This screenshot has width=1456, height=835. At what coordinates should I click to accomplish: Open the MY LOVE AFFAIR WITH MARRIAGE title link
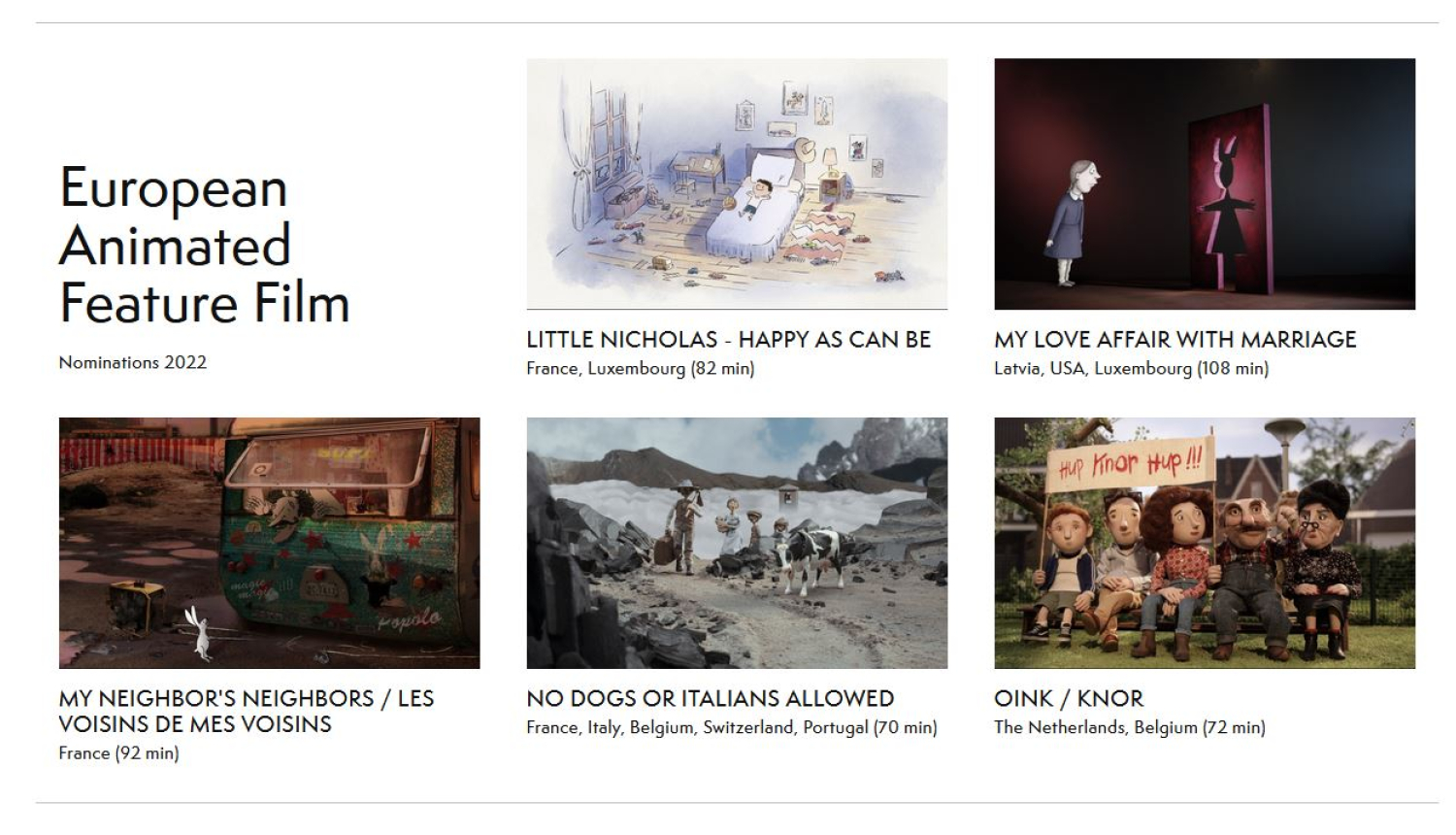(1175, 340)
